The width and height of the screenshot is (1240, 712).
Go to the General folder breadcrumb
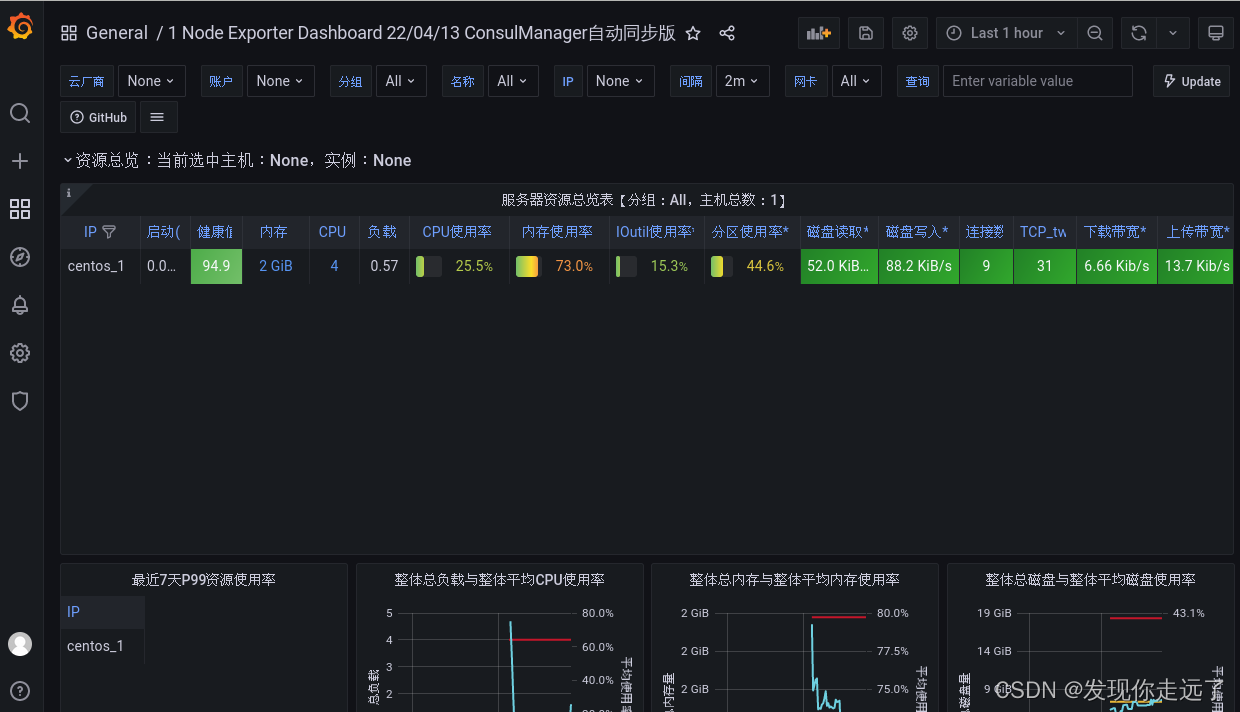(x=117, y=33)
